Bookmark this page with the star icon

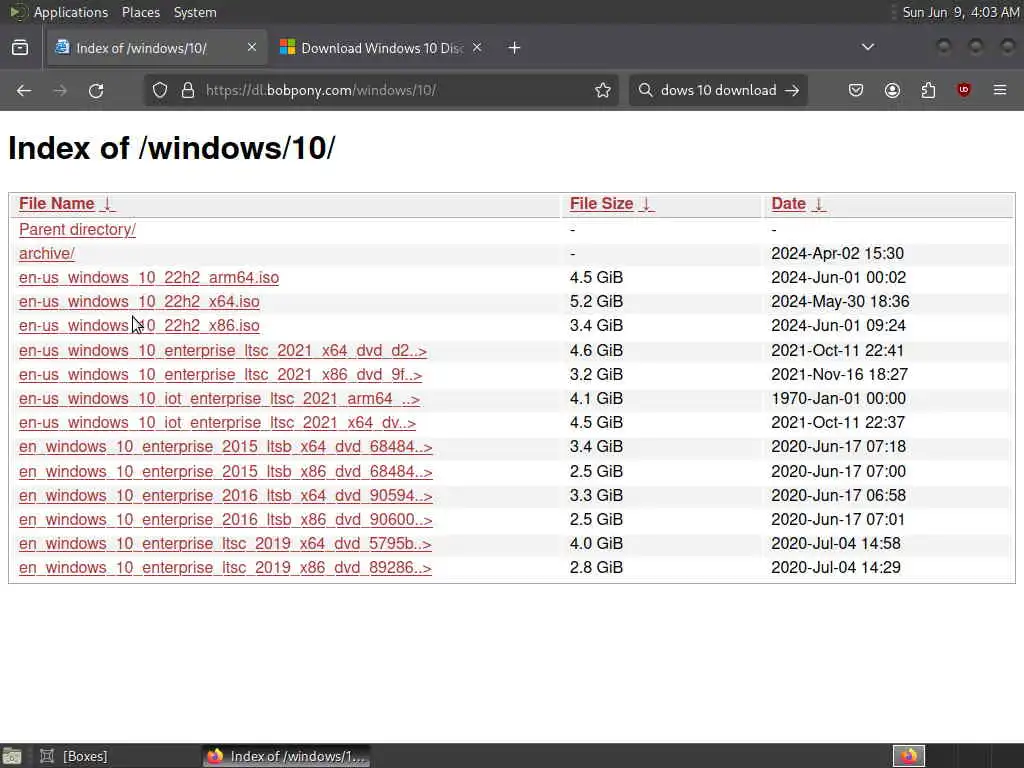coord(603,90)
